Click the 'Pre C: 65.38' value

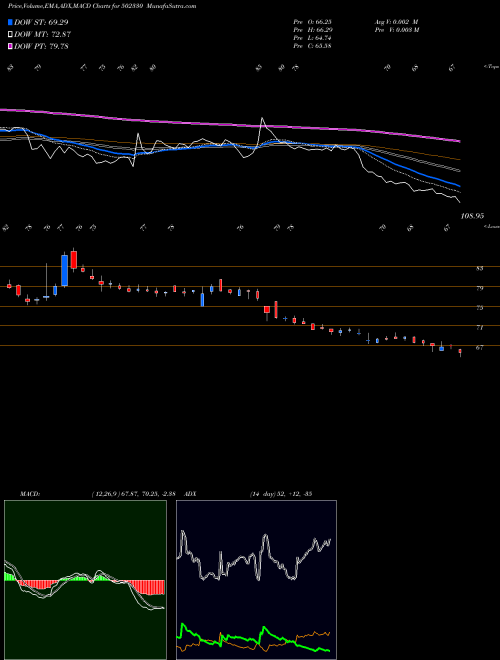(312, 46)
